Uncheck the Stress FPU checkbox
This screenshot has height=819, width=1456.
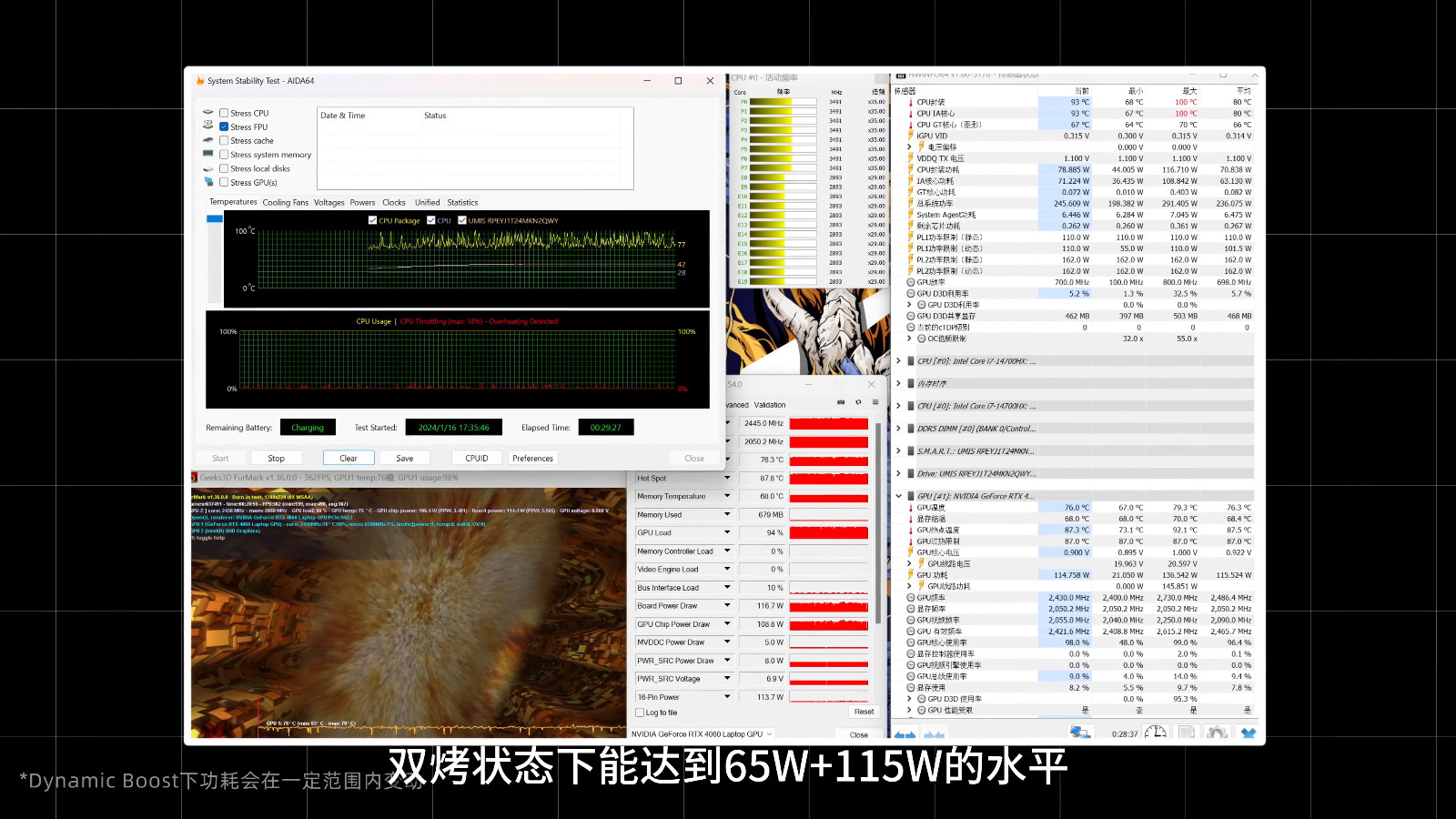coord(224,126)
